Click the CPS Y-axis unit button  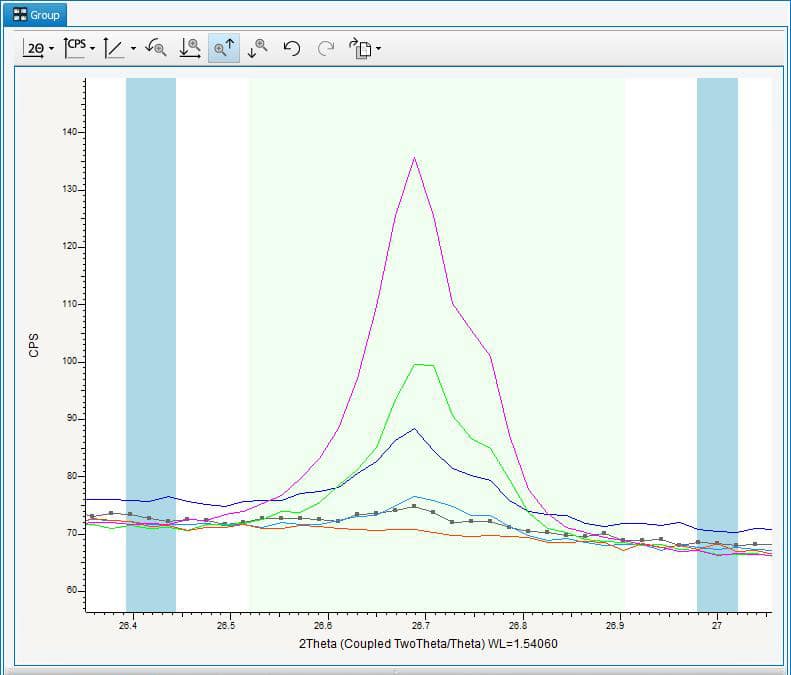[x=75, y=48]
